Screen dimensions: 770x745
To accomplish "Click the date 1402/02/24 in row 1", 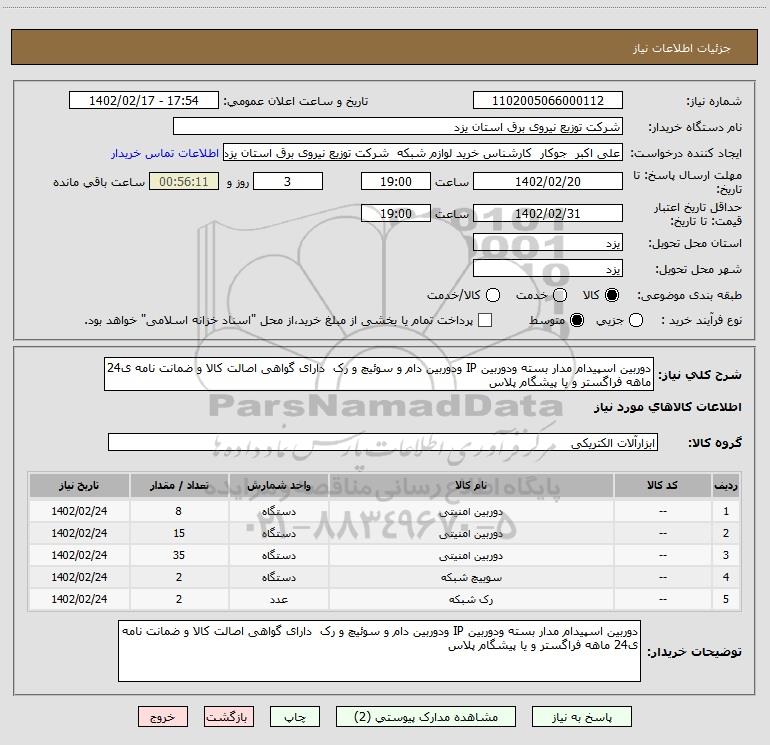I will pyautogui.click(x=79, y=512).
